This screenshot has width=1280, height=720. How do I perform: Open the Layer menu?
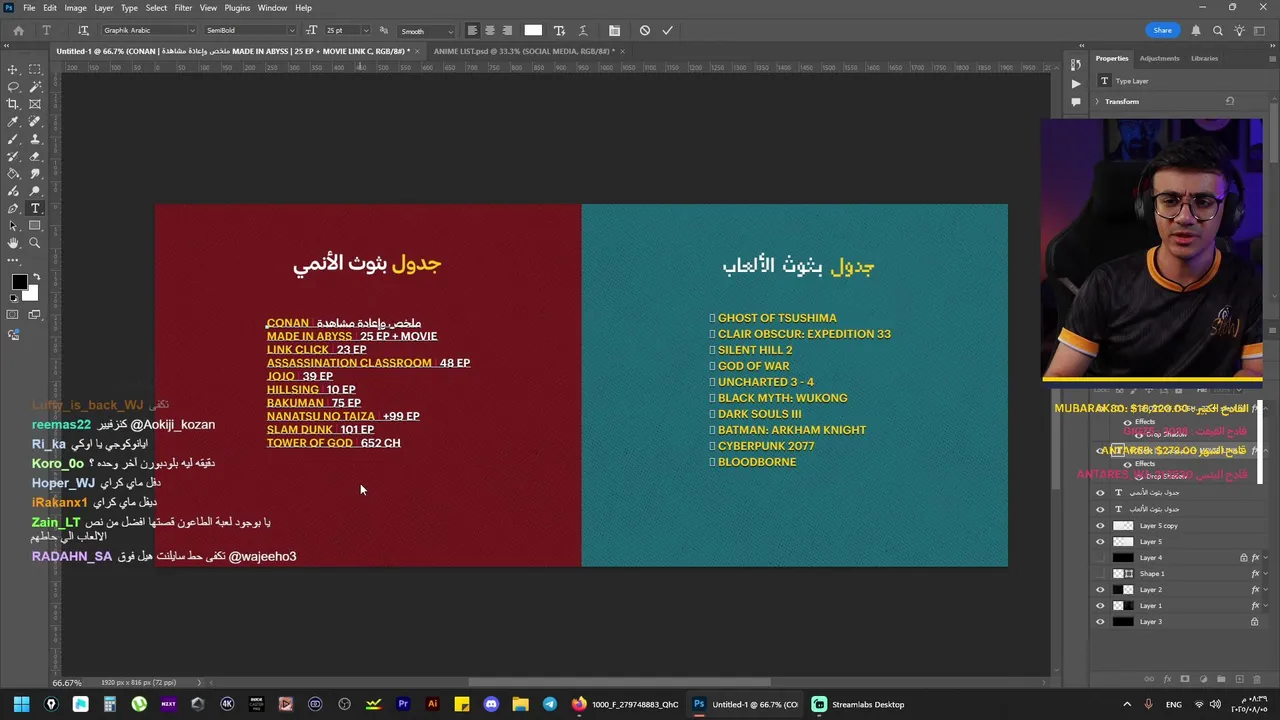104,8
